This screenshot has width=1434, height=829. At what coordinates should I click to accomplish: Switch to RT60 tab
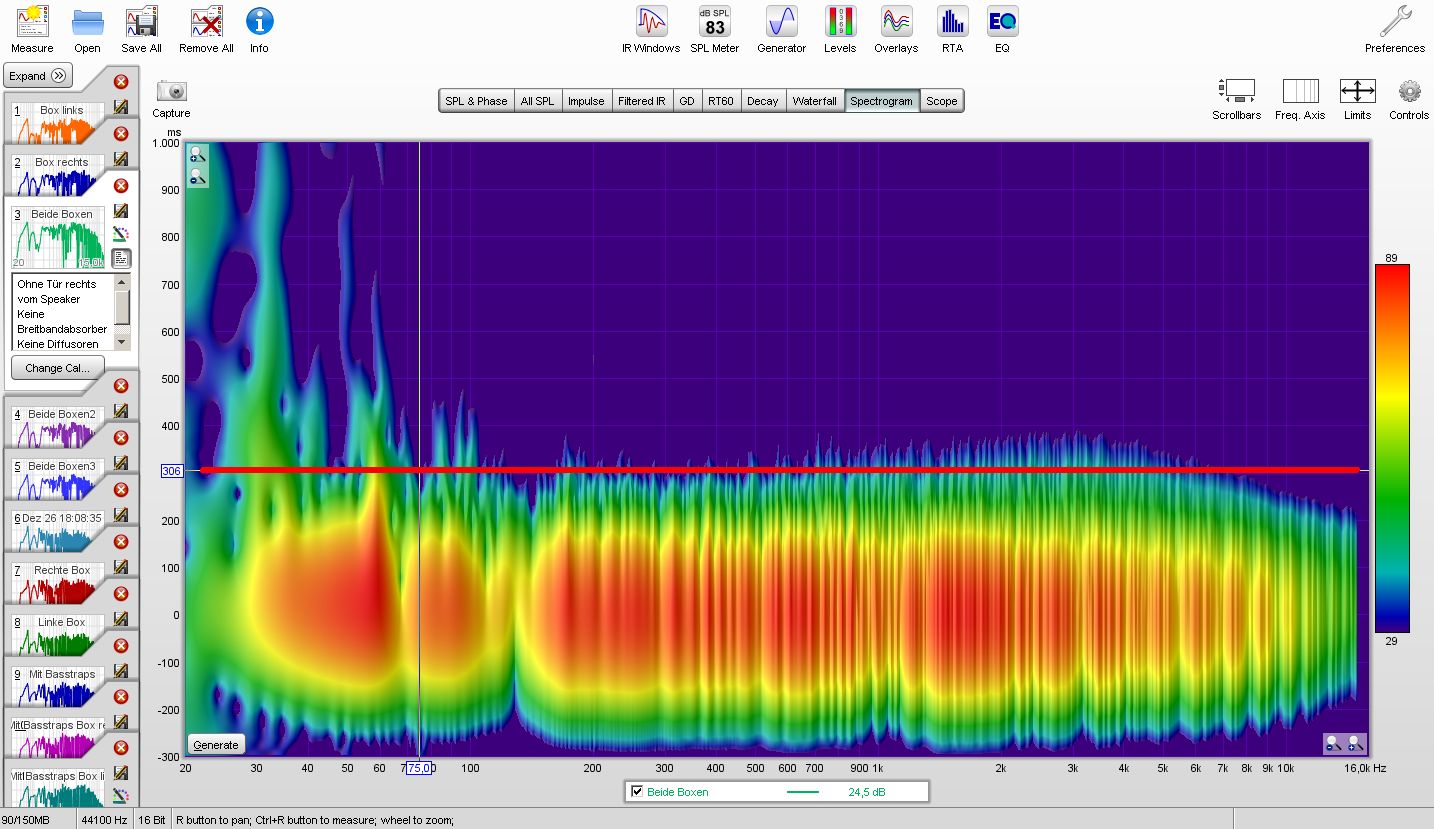[x=720, y=101]
